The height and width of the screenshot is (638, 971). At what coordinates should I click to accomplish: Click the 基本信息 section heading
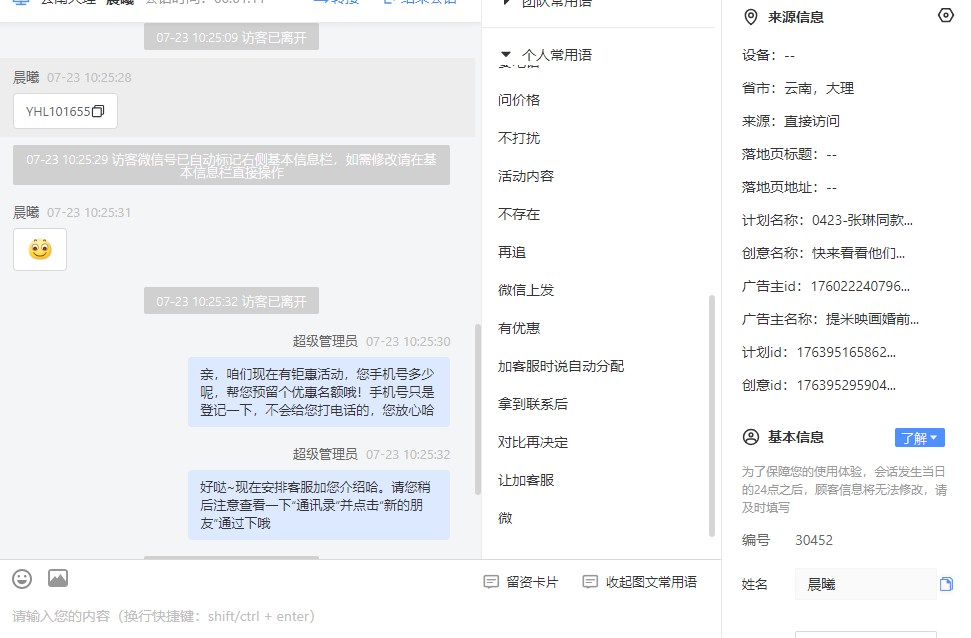pyautogui.click(x=796, y=437)
